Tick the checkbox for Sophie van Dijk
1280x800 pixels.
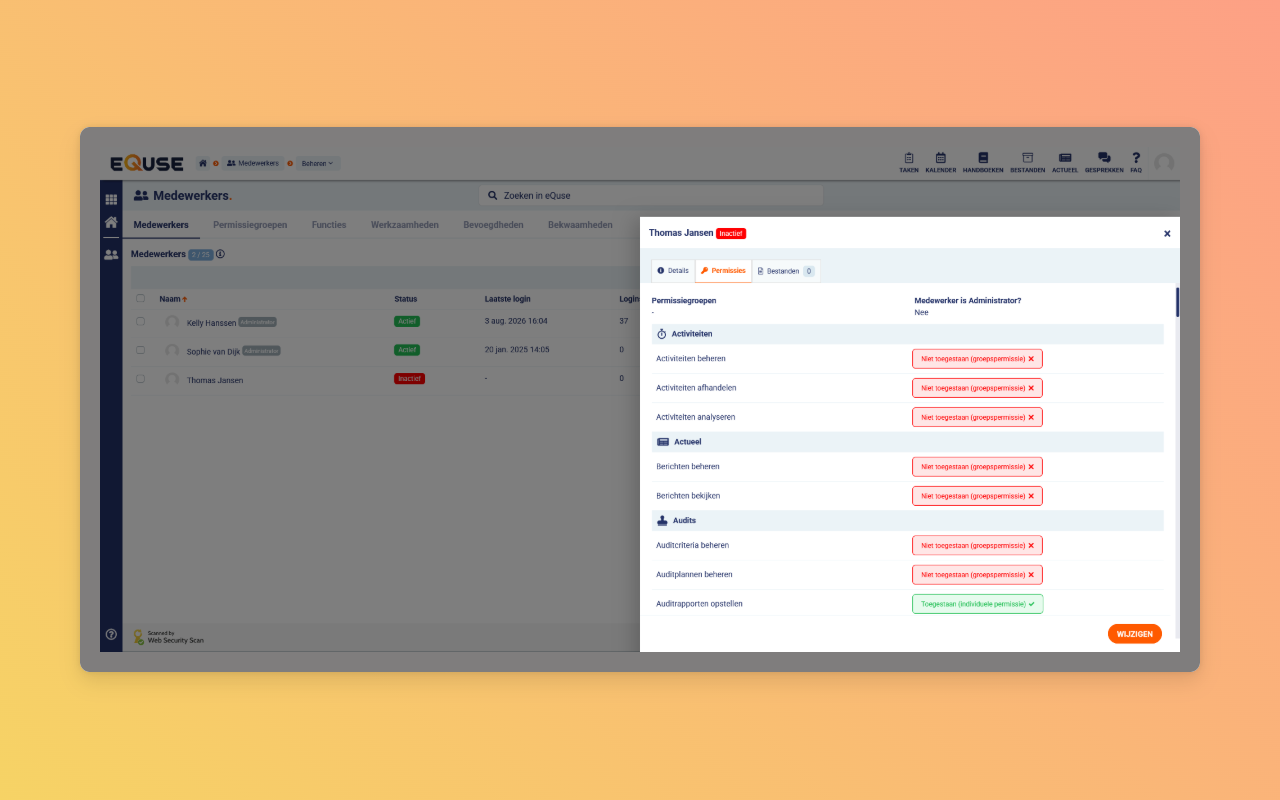[x=140, y=350]
